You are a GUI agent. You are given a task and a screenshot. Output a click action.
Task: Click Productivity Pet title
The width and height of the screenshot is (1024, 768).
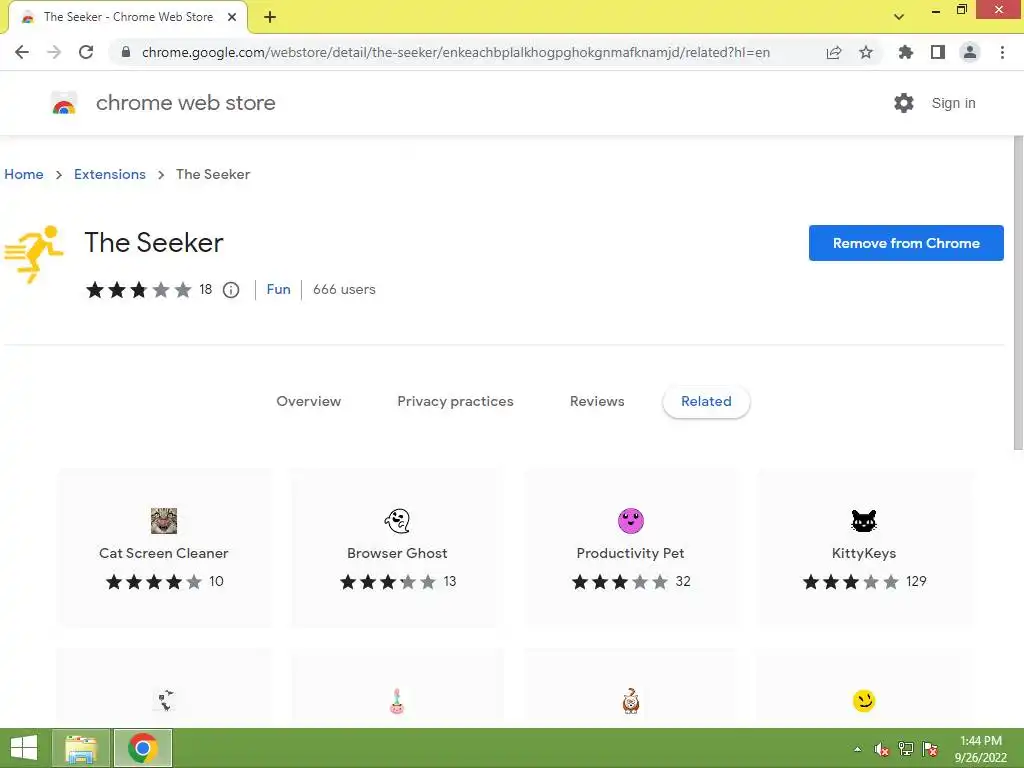click(x=630, y=553)
